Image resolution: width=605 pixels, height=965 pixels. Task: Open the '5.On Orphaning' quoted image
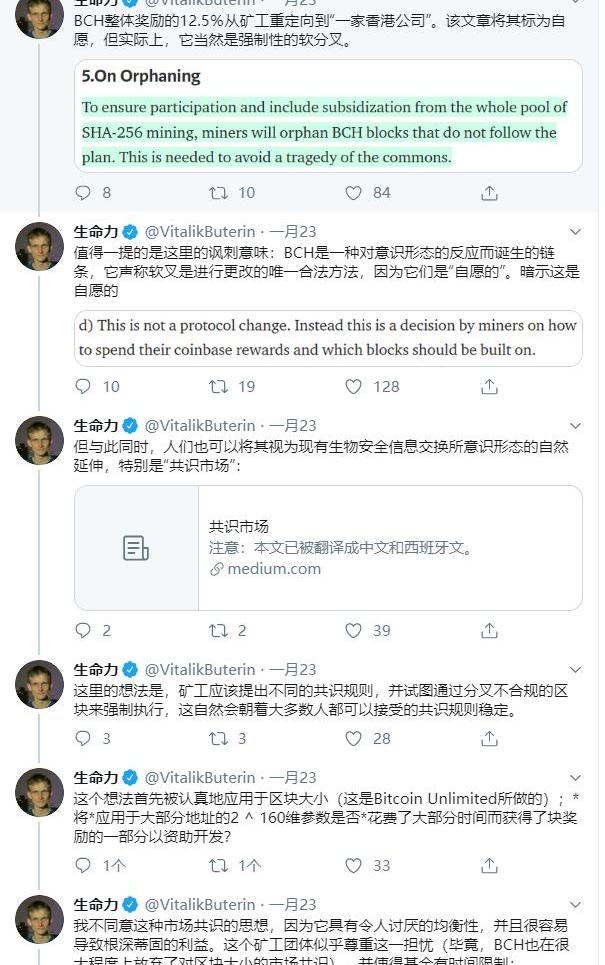point(328,116)
